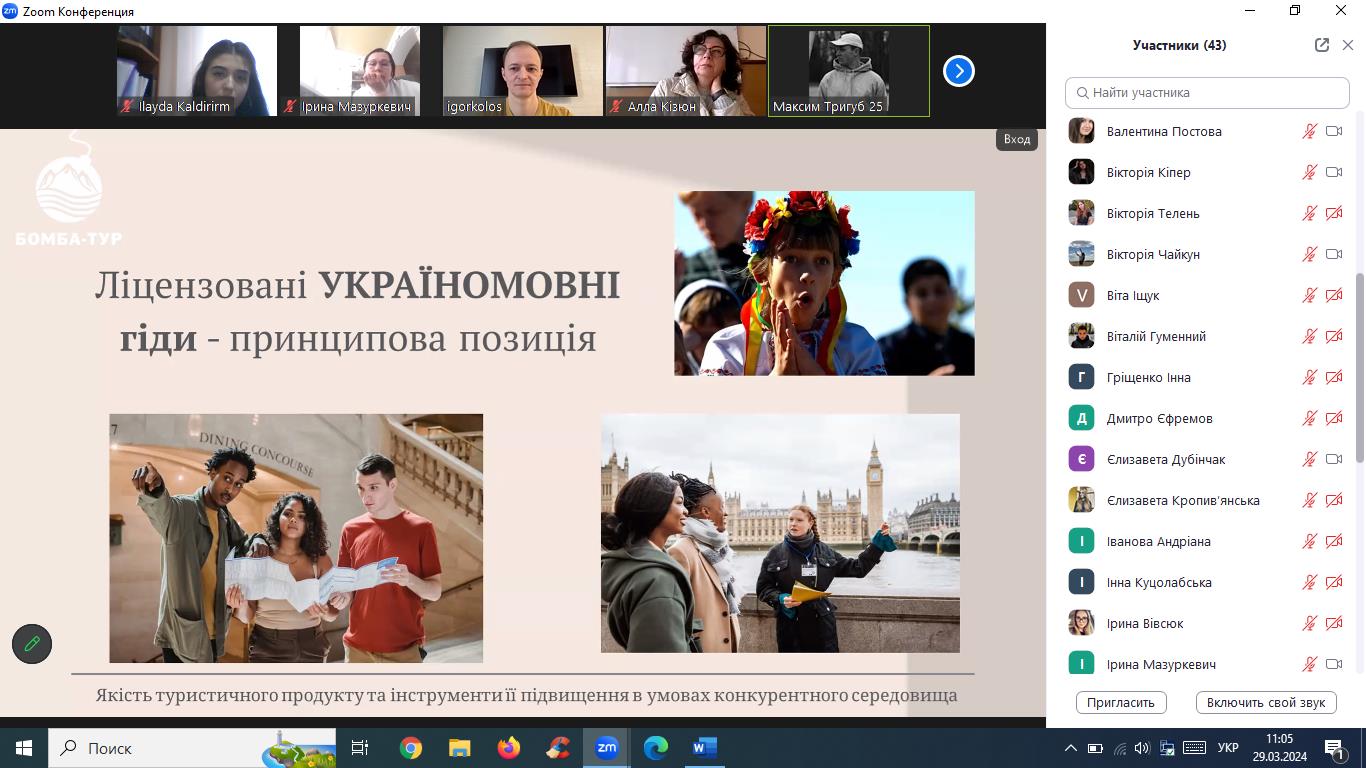Click the Вход label on the shared screen

pyautogui.click(x=1016, y=139)
